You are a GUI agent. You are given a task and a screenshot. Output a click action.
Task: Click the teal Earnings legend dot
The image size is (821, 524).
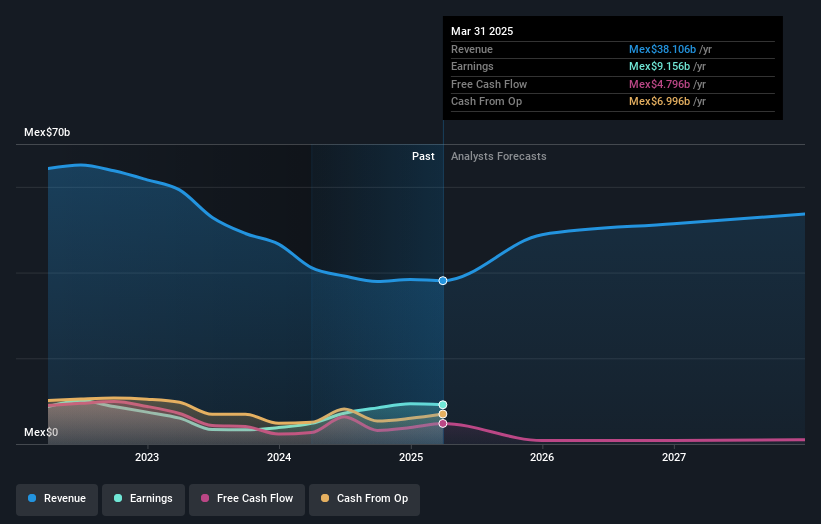118,498
